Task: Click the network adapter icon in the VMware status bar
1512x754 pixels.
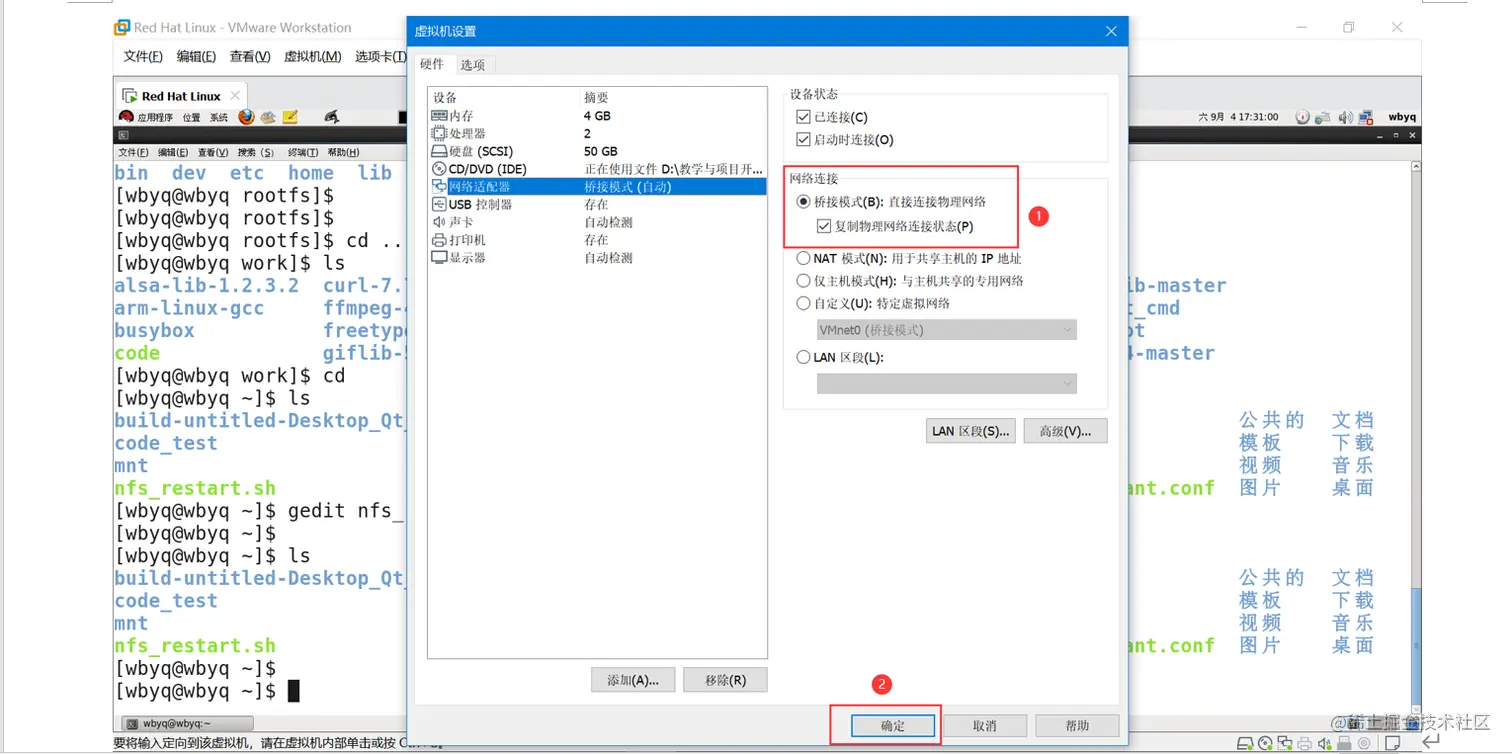Action: pyautogui.click(x=1283, y=745)
